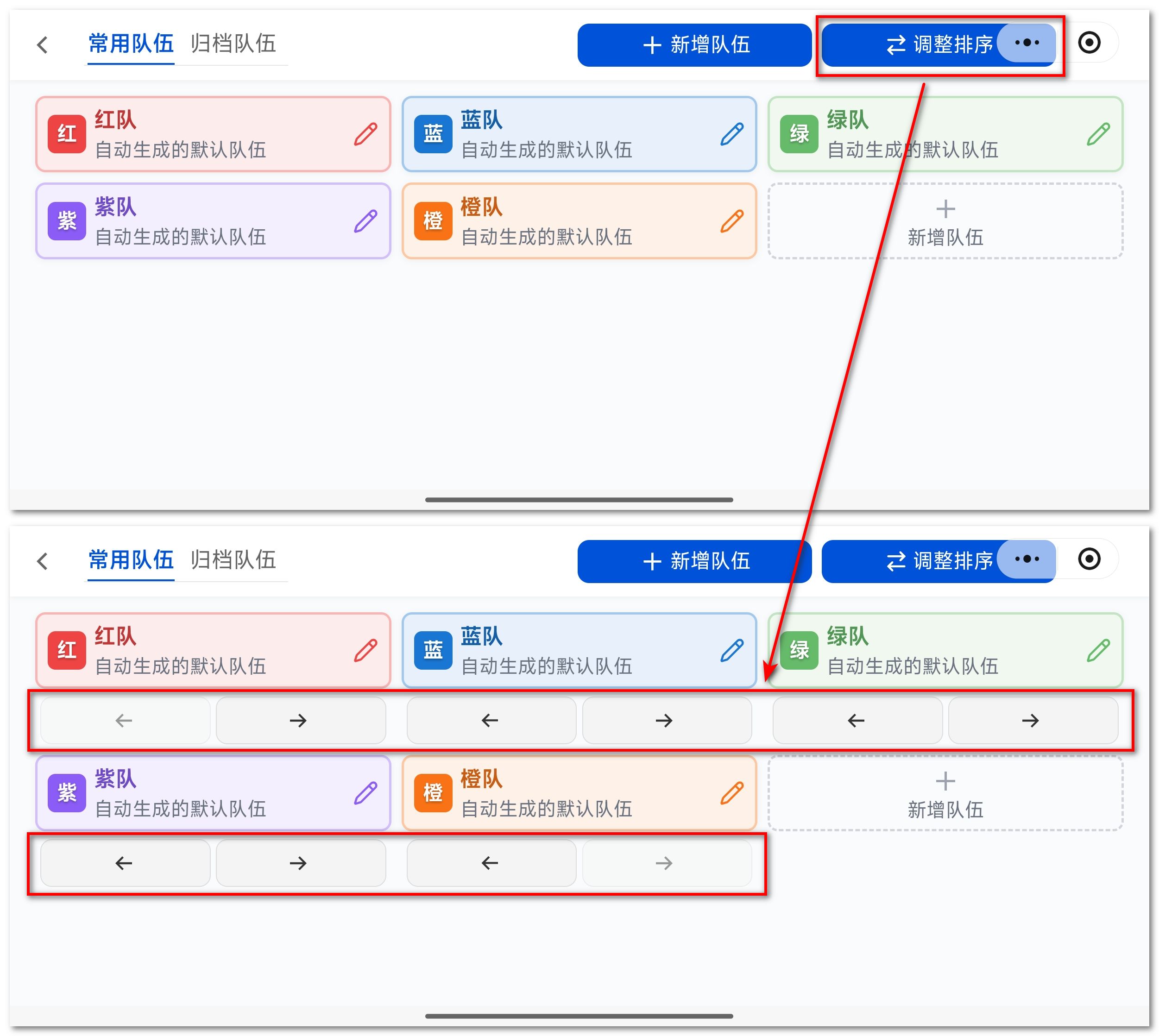Click the target record icon top right
Screen dimensions: 1159x1036
1091,43
